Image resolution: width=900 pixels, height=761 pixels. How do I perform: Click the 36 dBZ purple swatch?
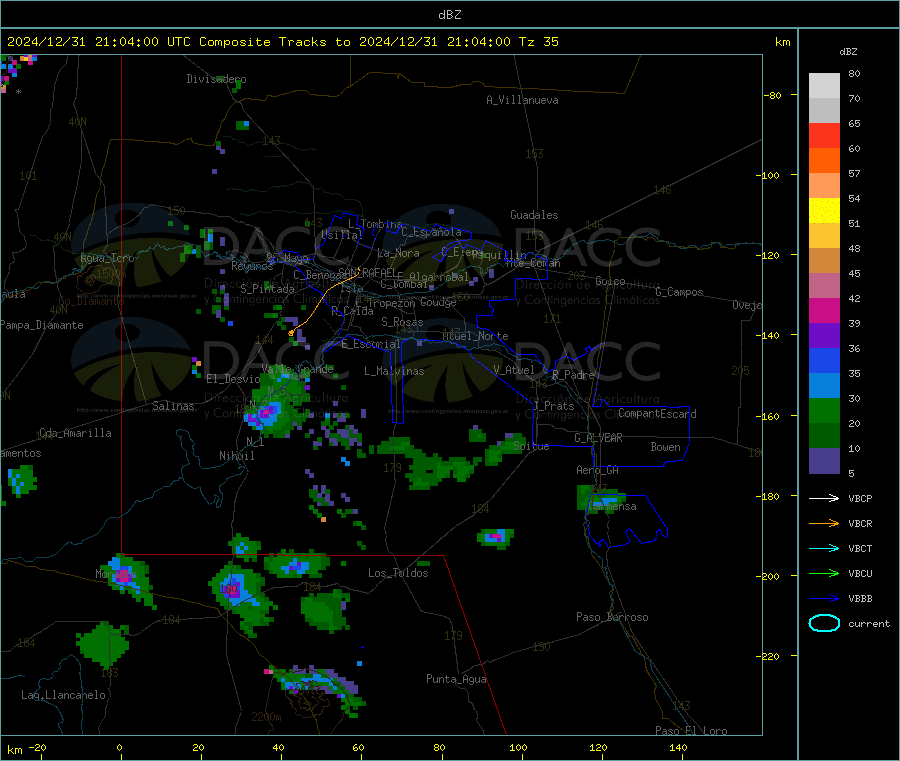coord(824,336)
